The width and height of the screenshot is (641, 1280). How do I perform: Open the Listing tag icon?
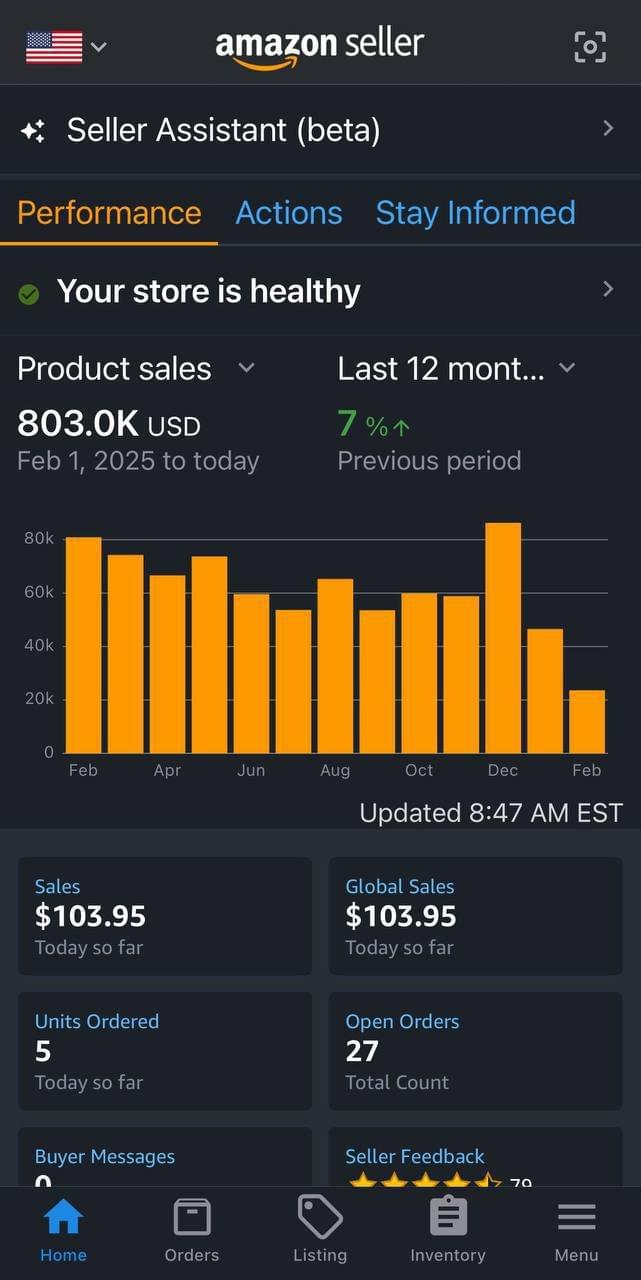tap(320, 1219)
